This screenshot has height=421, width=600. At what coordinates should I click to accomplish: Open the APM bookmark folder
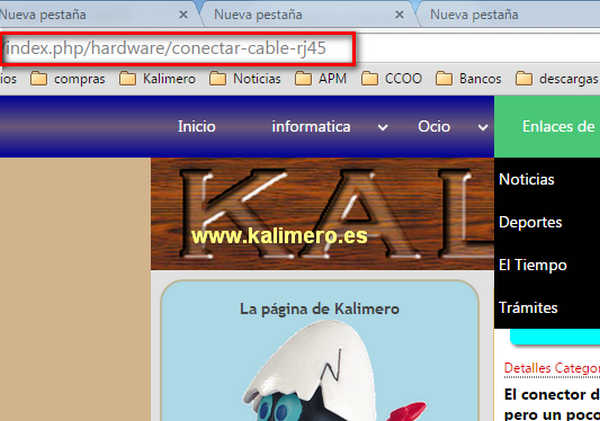(x=321, y=79)
